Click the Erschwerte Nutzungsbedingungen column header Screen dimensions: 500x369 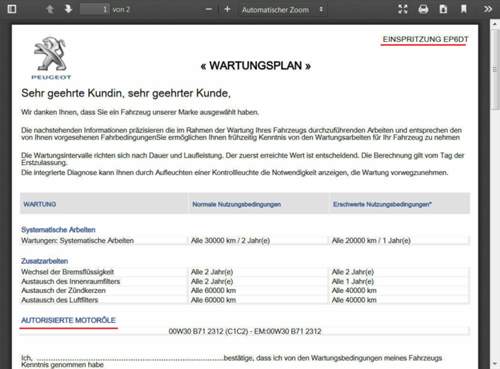tap(382, 204)
